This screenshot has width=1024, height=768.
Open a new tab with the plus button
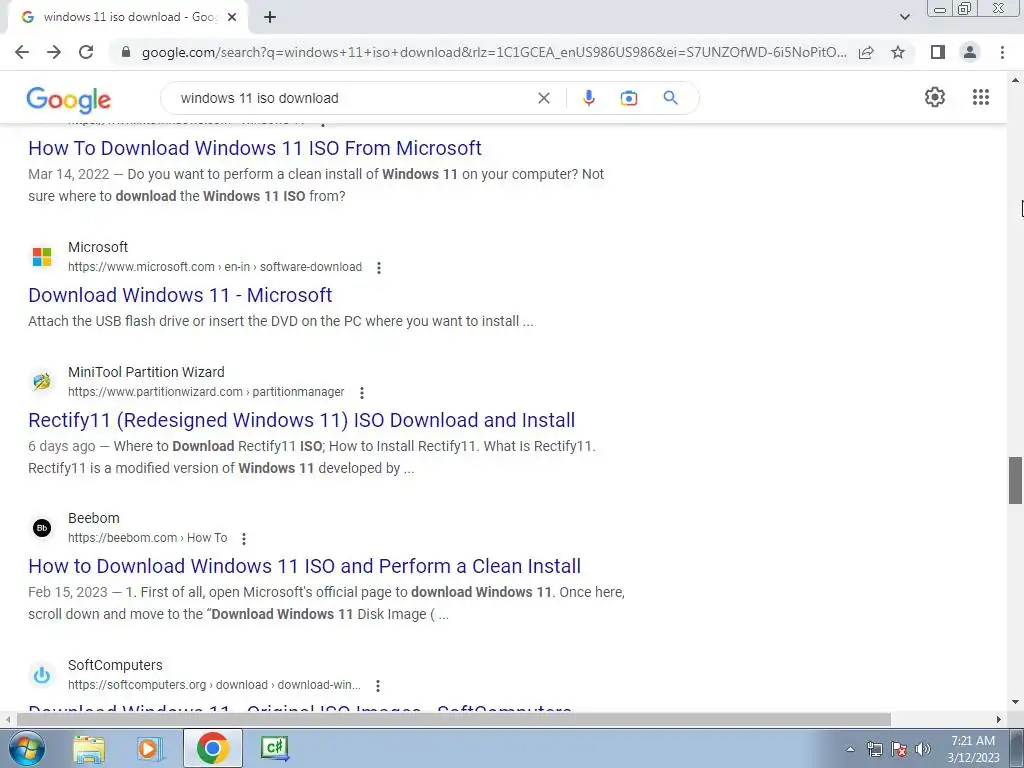coord(270,18)
